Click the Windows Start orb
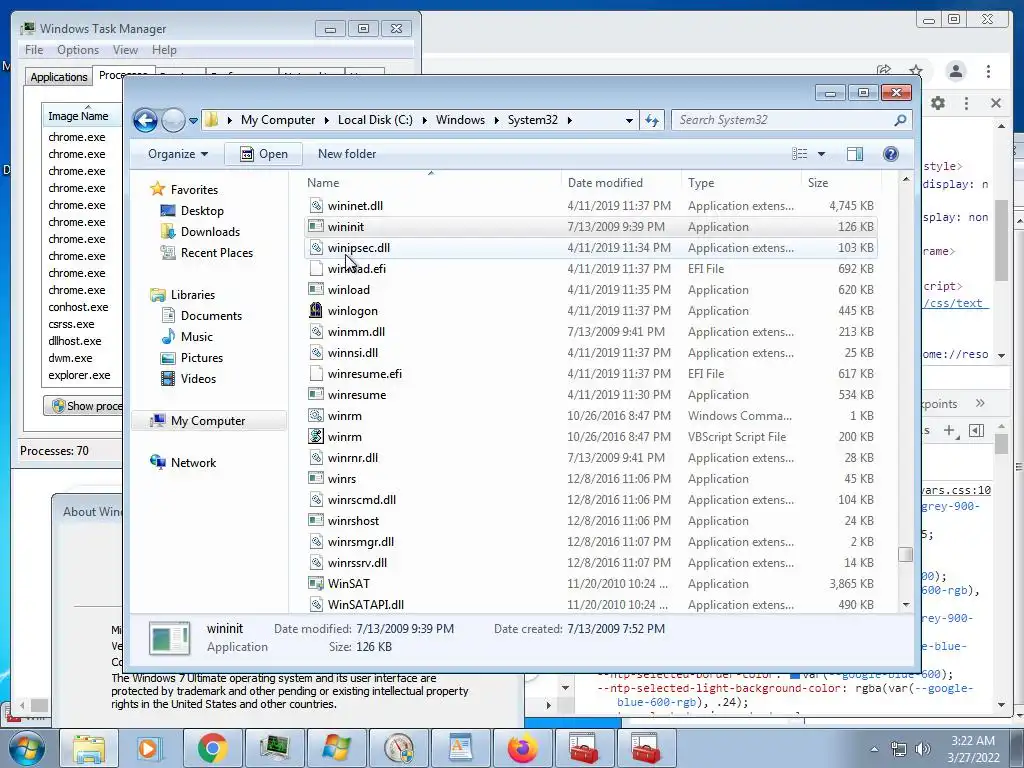This screenshot has height=768, width=1024. click(26, 748)
